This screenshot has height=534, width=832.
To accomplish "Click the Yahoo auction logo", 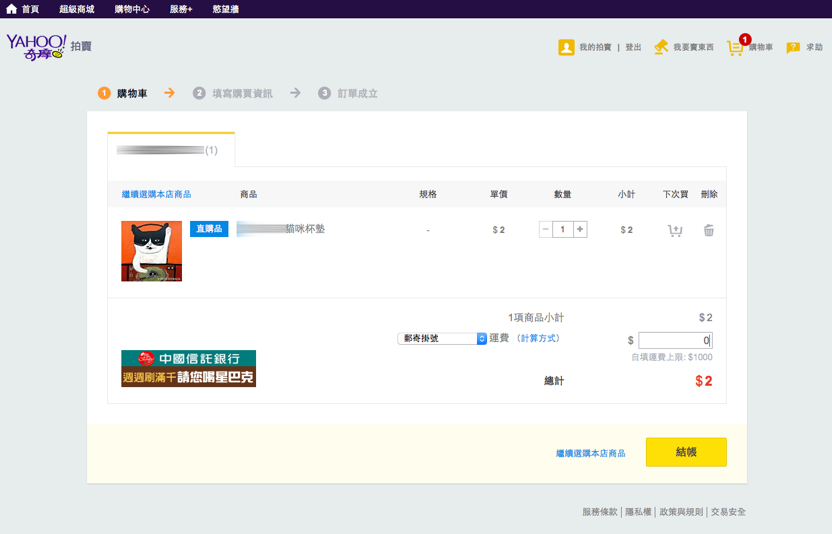I will coord(36,46).
